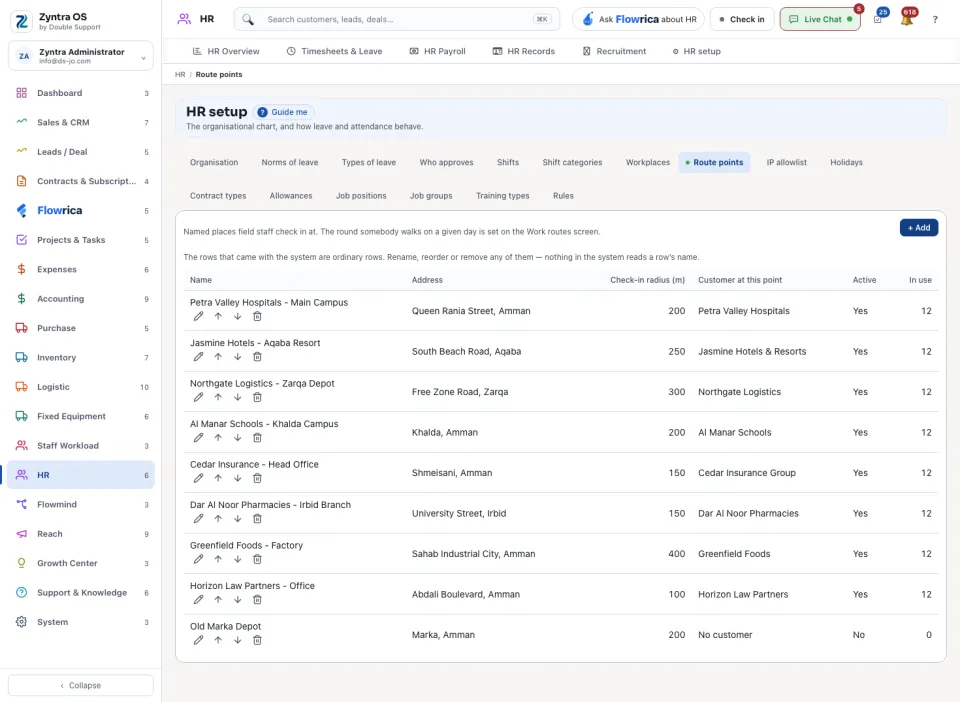
Task: Click the "Queen Rania Street, Amman" address
Action: pos(471,311)
